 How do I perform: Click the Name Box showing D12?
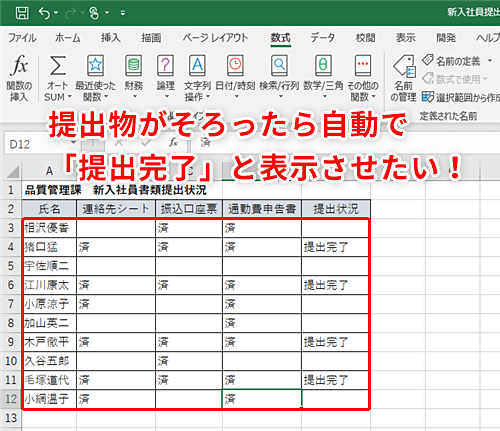click(40, 144)
